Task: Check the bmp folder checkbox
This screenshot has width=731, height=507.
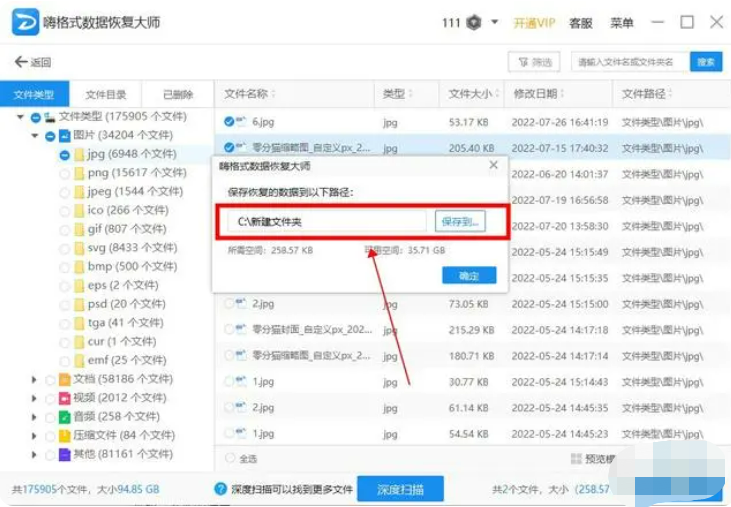Action: pyautogui.click(x=65, y=267)
